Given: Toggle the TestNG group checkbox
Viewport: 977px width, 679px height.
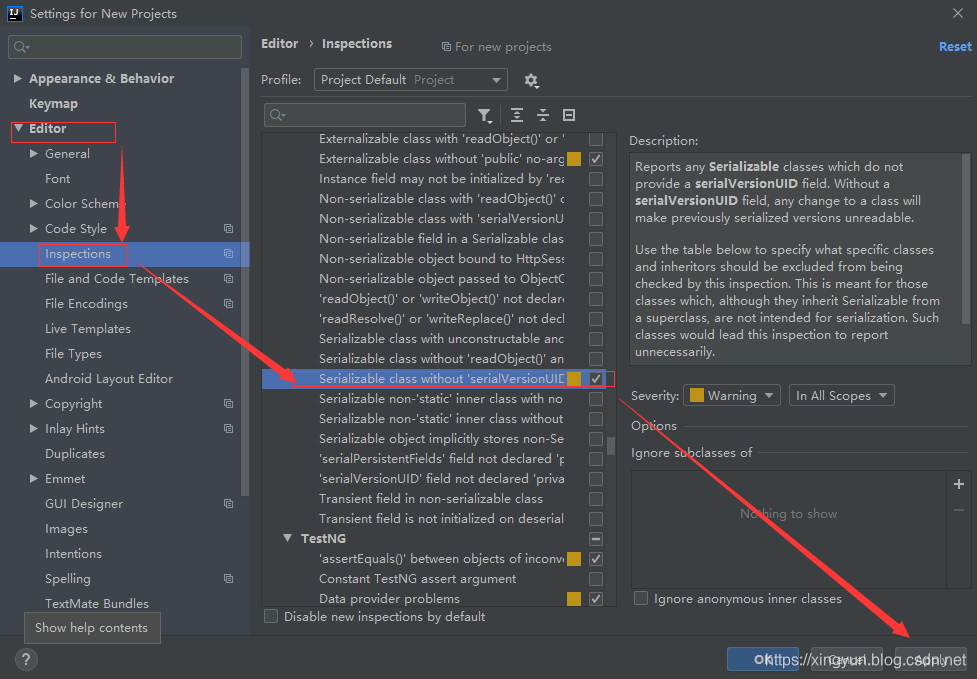Looking at the screenshot, I should coord(596,539).
